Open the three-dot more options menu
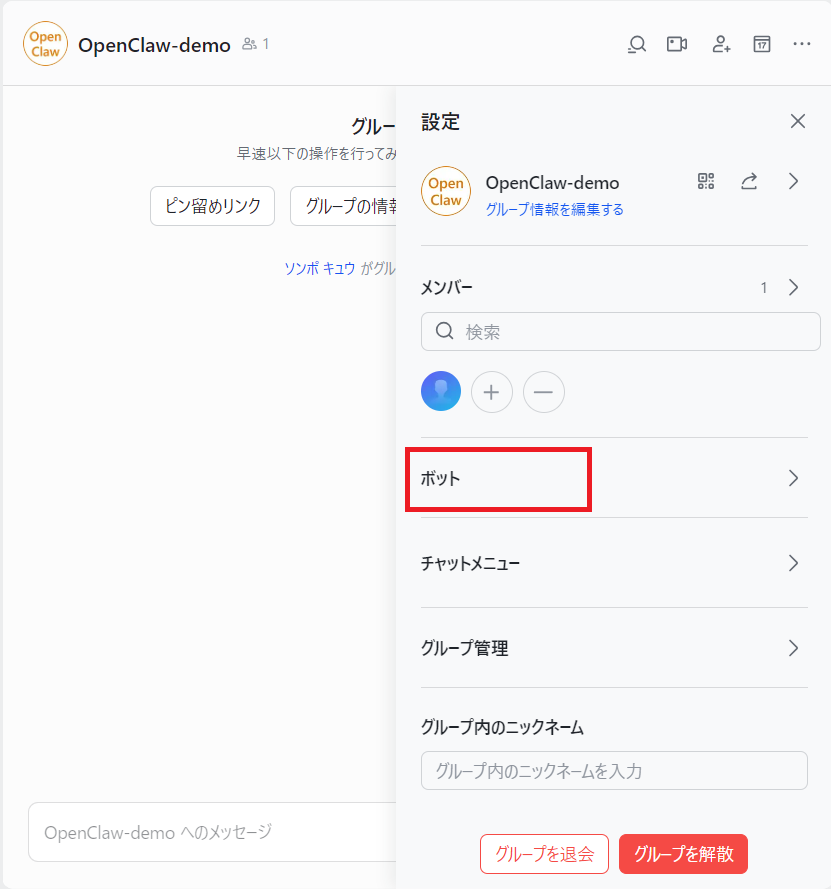 click(x=802, y=44)
